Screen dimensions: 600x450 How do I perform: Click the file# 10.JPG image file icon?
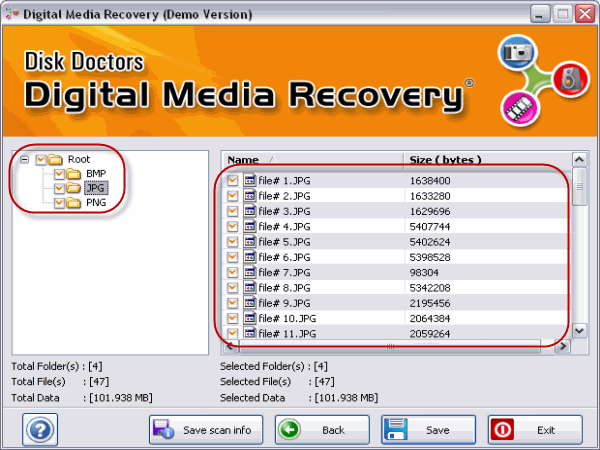(249, 318)
